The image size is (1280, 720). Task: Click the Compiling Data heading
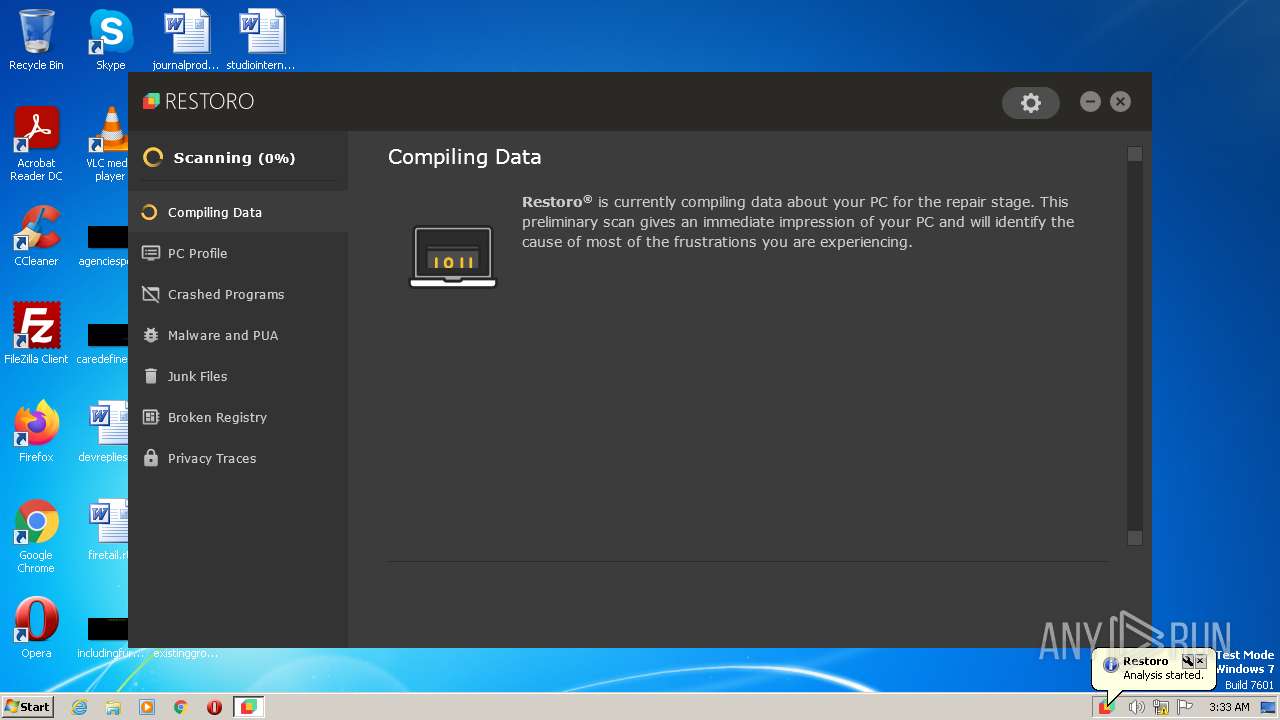click(464, 157)
